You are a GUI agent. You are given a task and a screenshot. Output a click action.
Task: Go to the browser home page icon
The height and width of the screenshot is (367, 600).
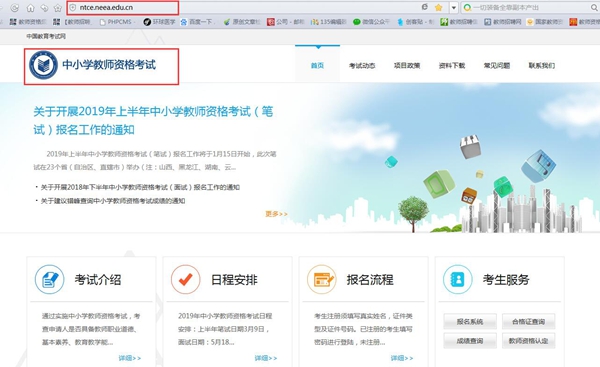tap(30, 8)
